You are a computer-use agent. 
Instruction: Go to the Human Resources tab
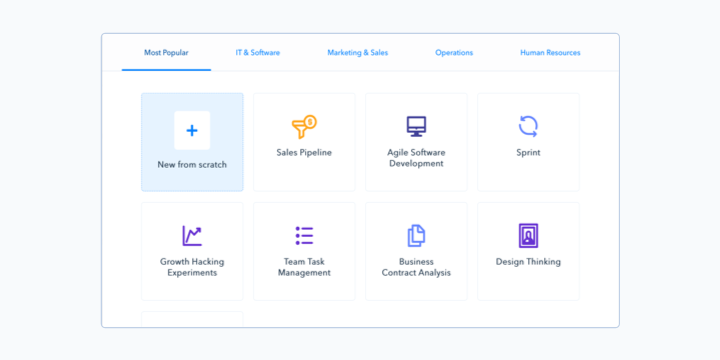550,53
